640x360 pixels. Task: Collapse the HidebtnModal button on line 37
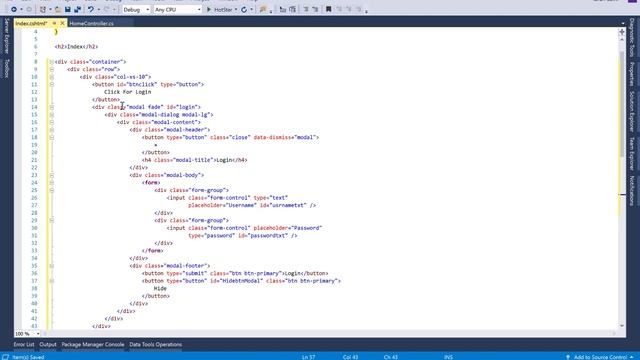tap(52, 281)
